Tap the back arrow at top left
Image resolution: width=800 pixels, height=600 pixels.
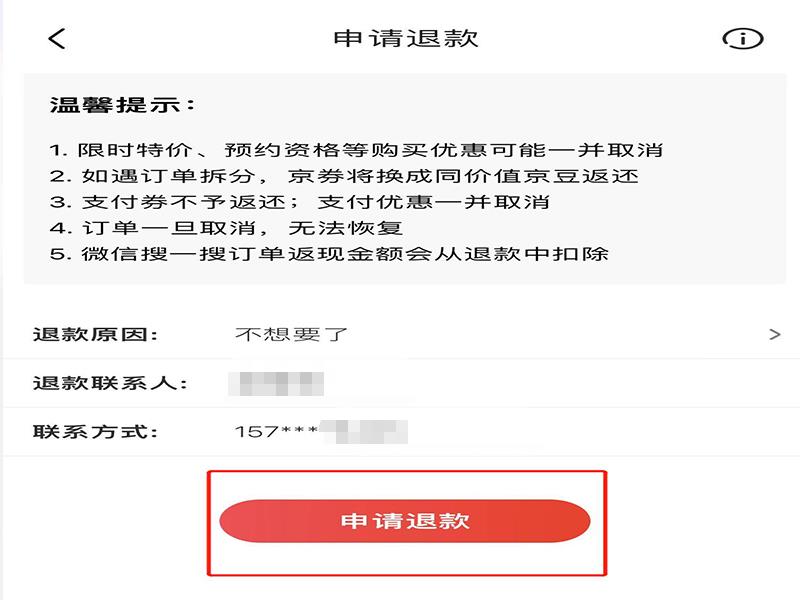[x=57, y=39]
